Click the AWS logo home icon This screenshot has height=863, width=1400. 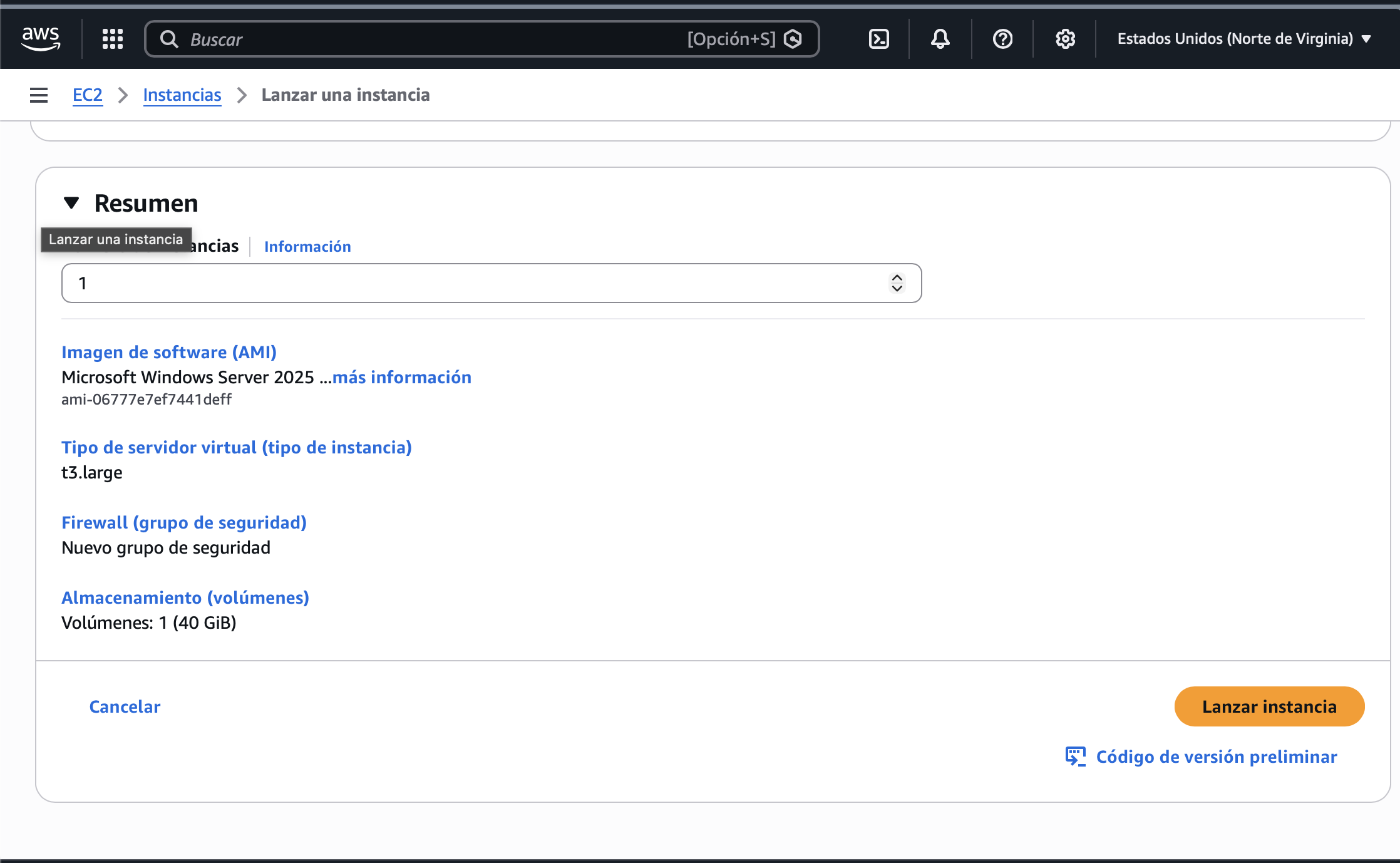point(41,39)
